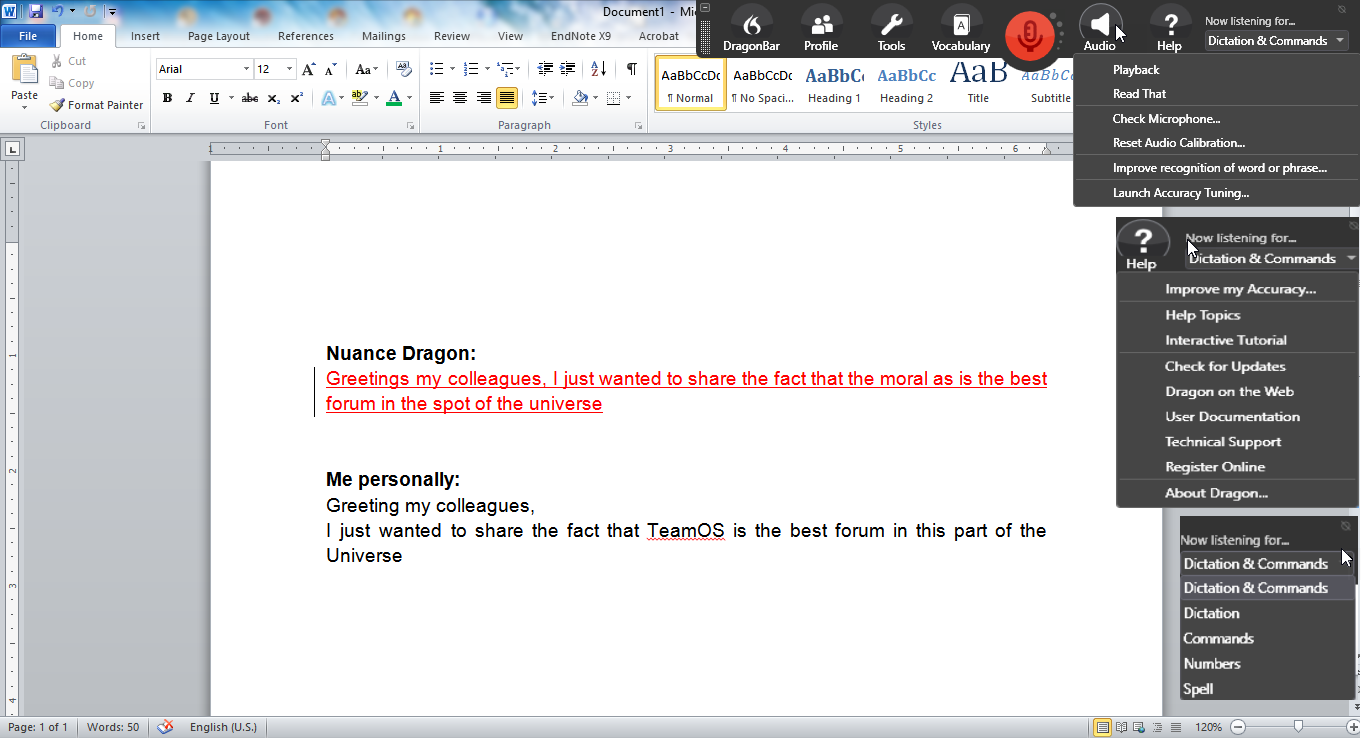
Task: Open the Paragraph dialog launcher
Action: pyautogui.click(x=638, y=126)
